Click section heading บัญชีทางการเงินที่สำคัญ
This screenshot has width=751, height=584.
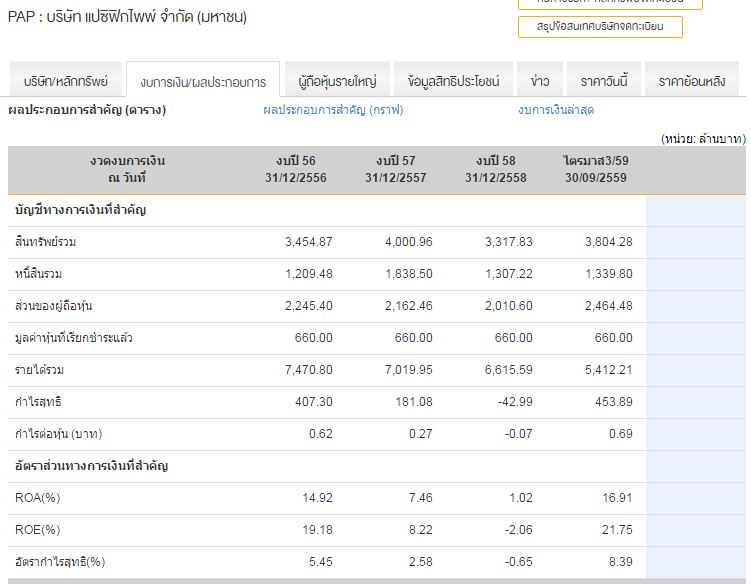80,210
